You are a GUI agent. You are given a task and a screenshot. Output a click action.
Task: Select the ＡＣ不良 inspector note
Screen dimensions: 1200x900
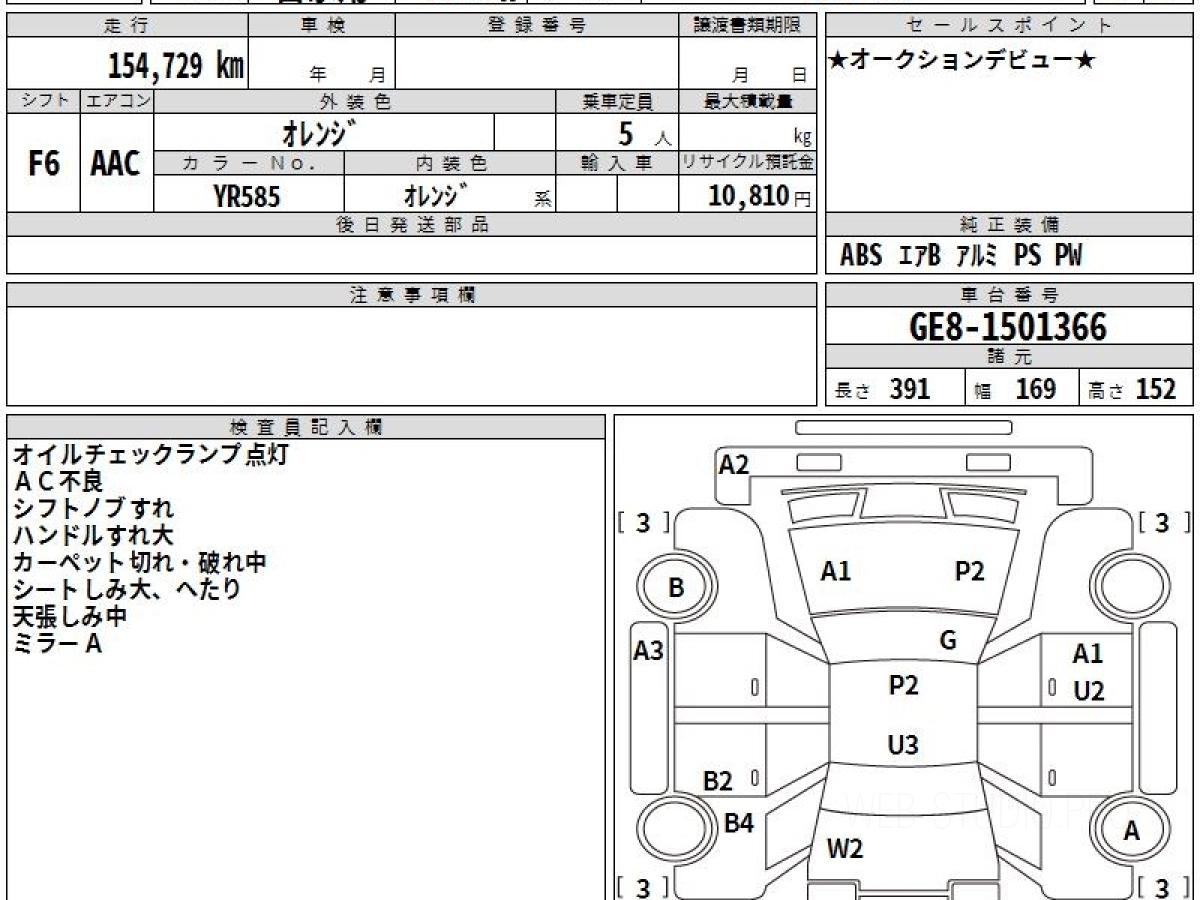click(58, 481)
